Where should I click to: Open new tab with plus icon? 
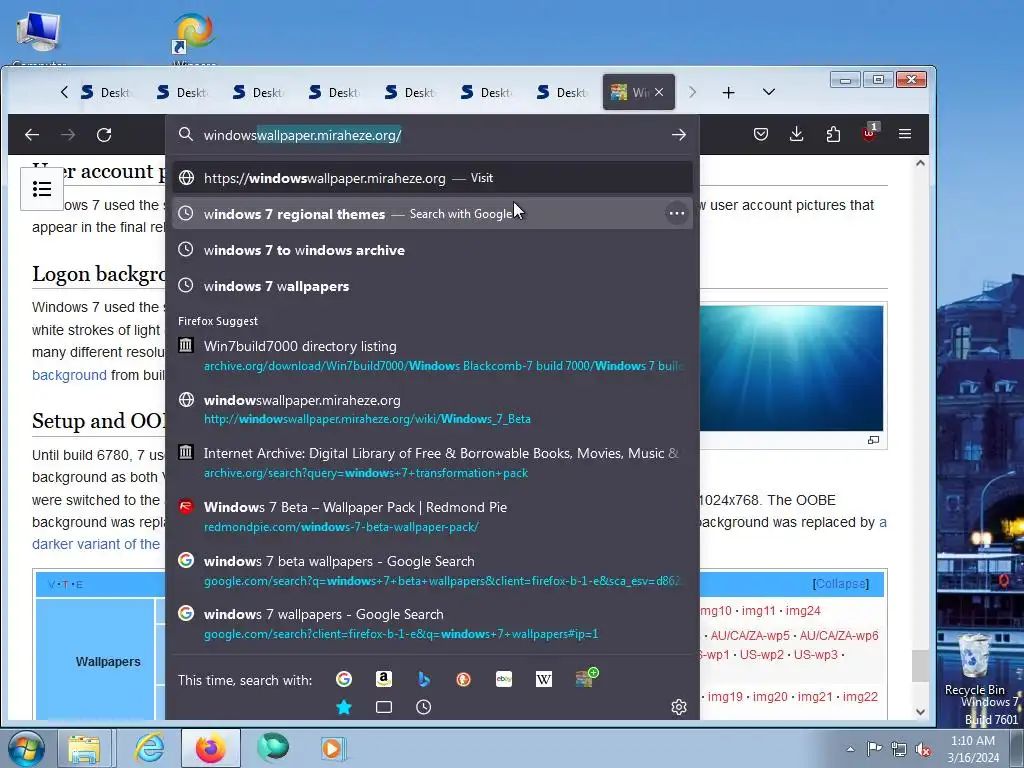pyautogui.click(x=728, y=93)
